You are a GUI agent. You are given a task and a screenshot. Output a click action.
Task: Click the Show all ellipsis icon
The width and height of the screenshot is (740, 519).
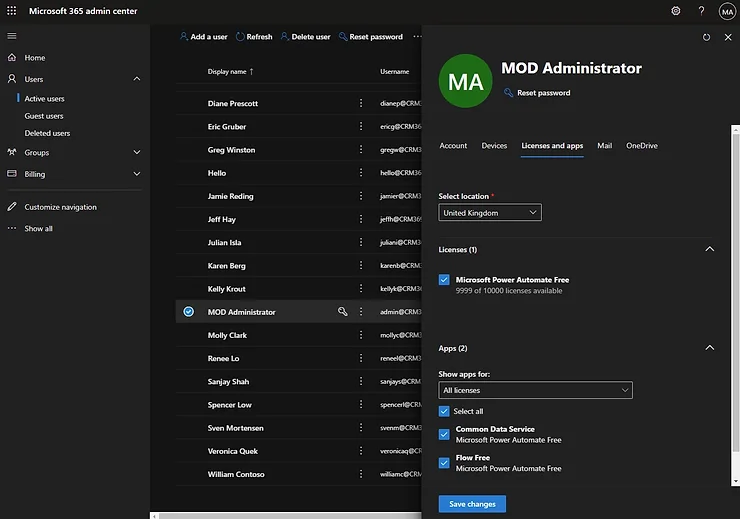click(12, 228)
